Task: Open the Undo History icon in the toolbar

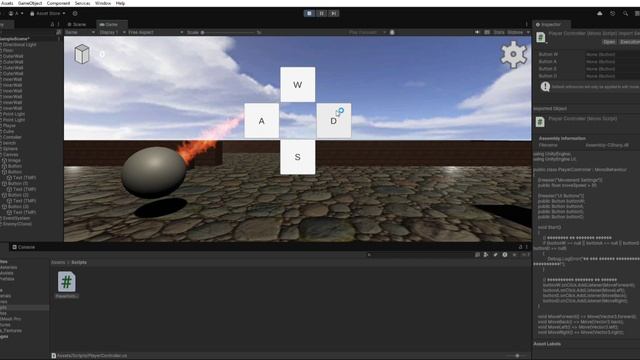Action: pyautogui.click(x=613, y=13)
